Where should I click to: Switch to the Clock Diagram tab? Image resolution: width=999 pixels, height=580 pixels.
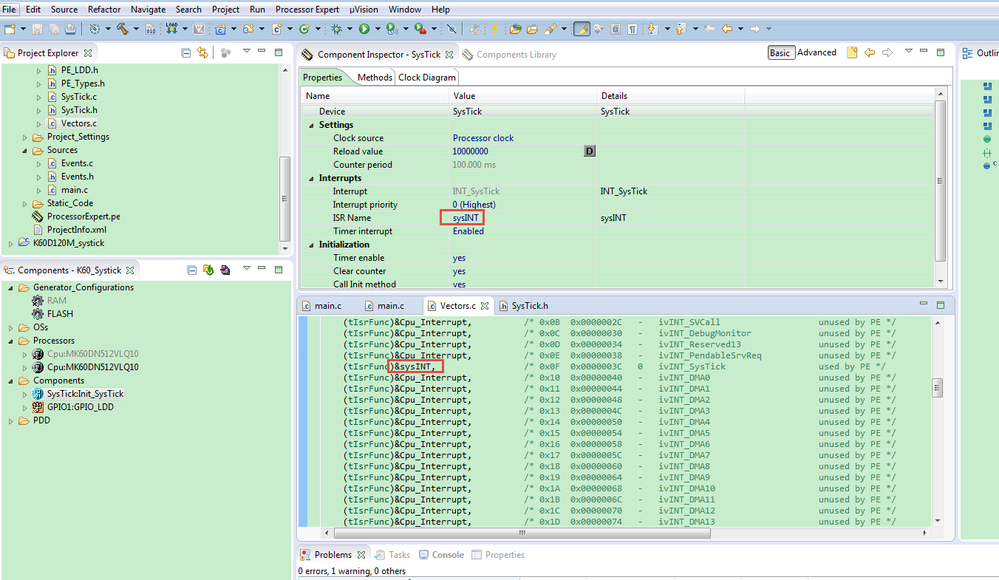[x=427, y=77]
